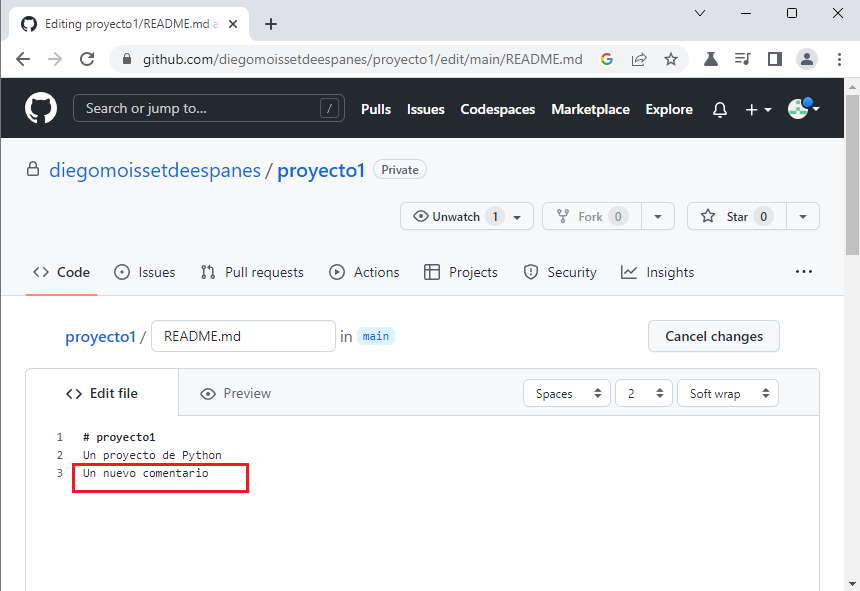This screenshot has height=591, width=860.
Task: Select the repository Issues tab
Action: point(145,272)
